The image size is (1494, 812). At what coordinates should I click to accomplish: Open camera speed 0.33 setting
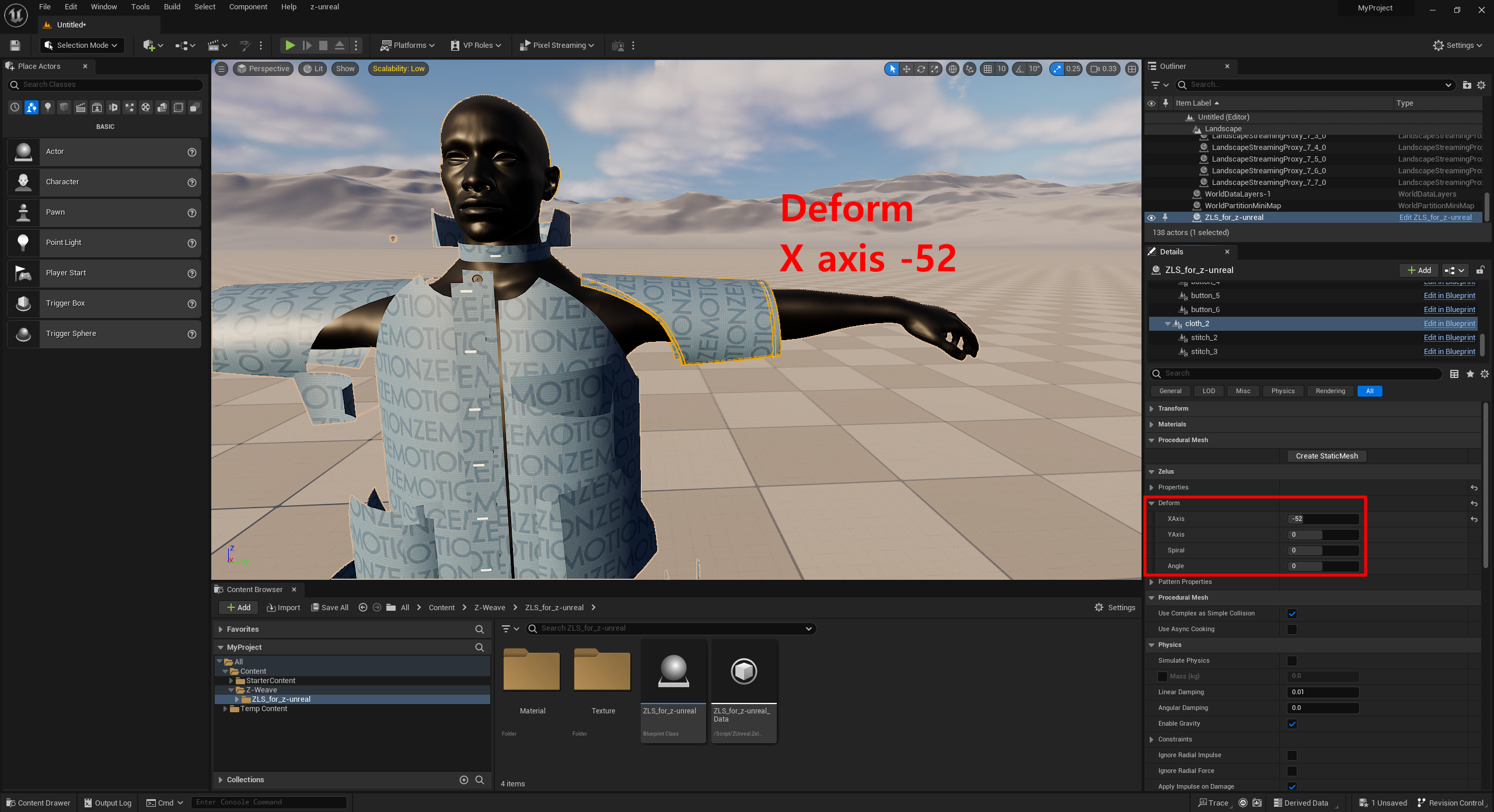click(1104, 69)
